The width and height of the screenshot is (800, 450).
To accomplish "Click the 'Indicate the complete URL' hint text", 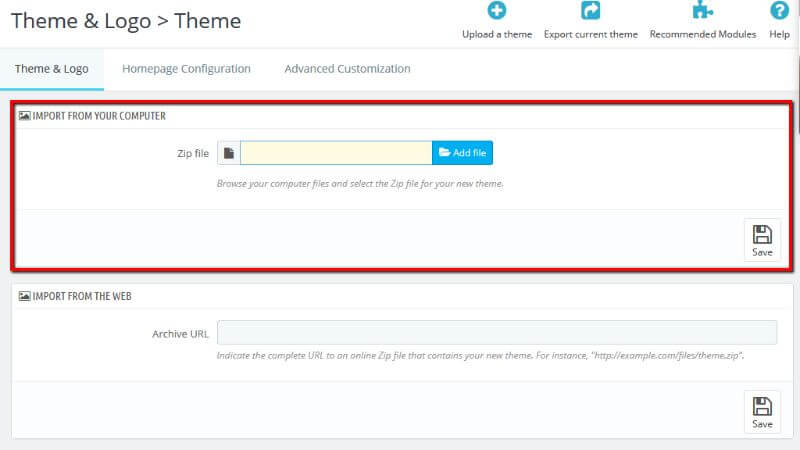I will click(480, 356).
